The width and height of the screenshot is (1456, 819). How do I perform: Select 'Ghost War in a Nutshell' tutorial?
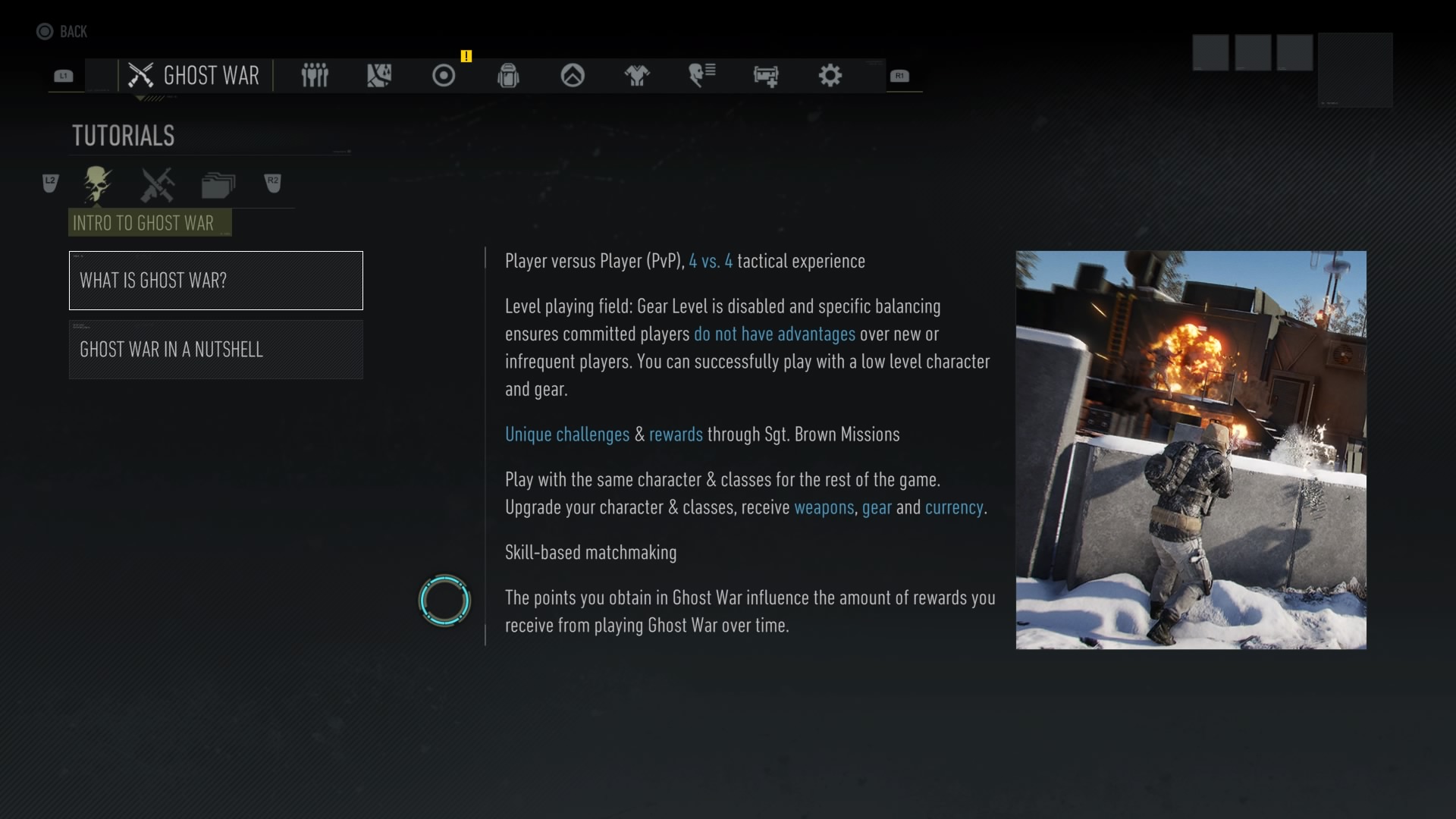pyautogui.click(x=216, y=350)
